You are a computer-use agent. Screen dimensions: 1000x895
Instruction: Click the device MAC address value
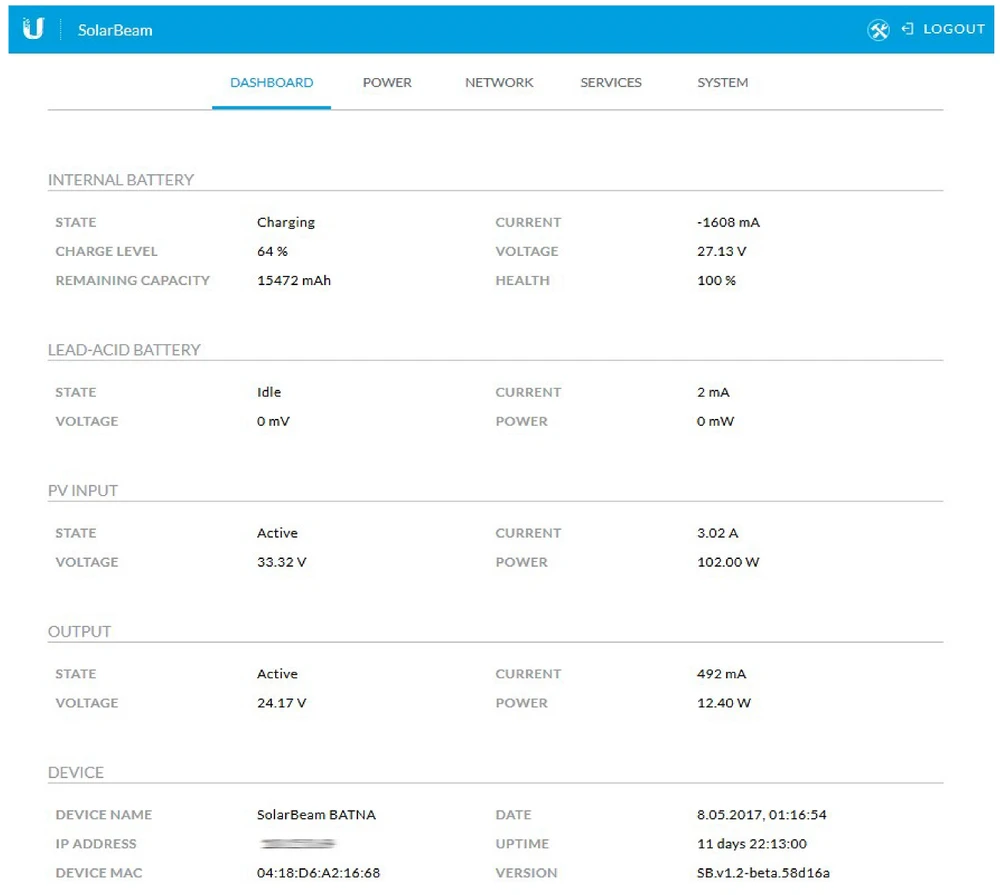click(318, 873)
